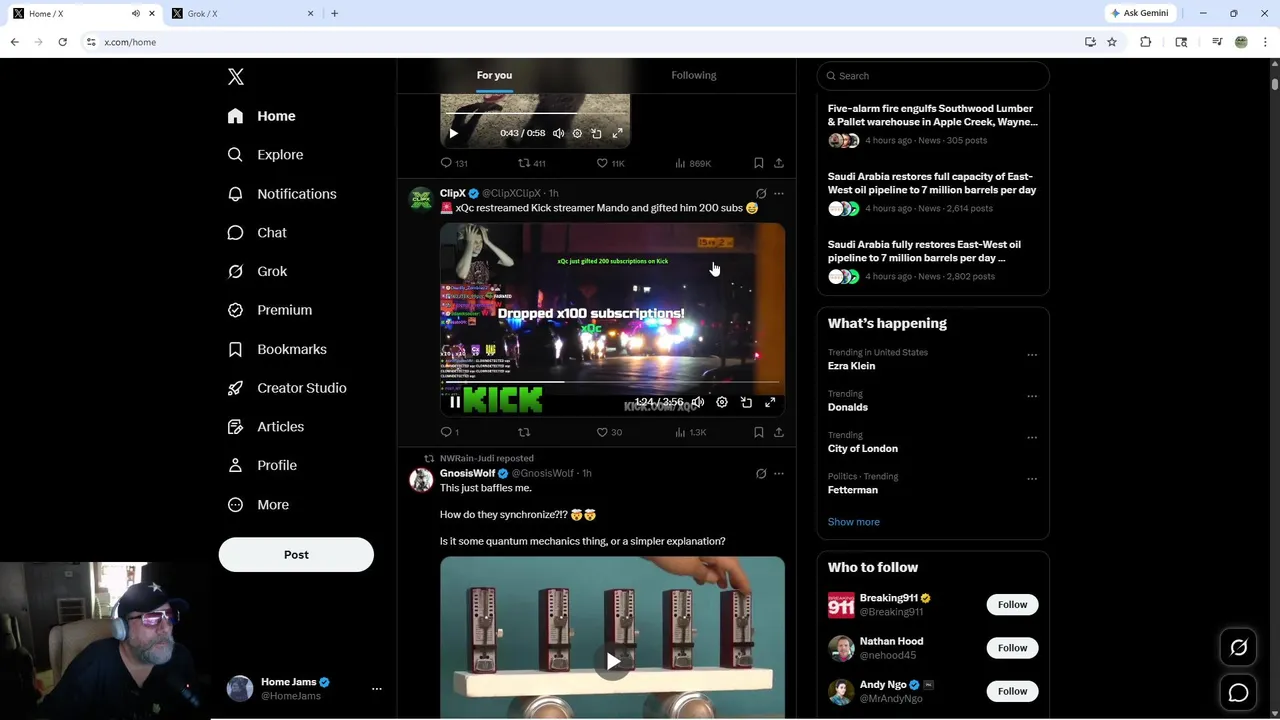Open Home in the sidebar
This screenshot has width=1280, height=720.
[x=261, y=116]
